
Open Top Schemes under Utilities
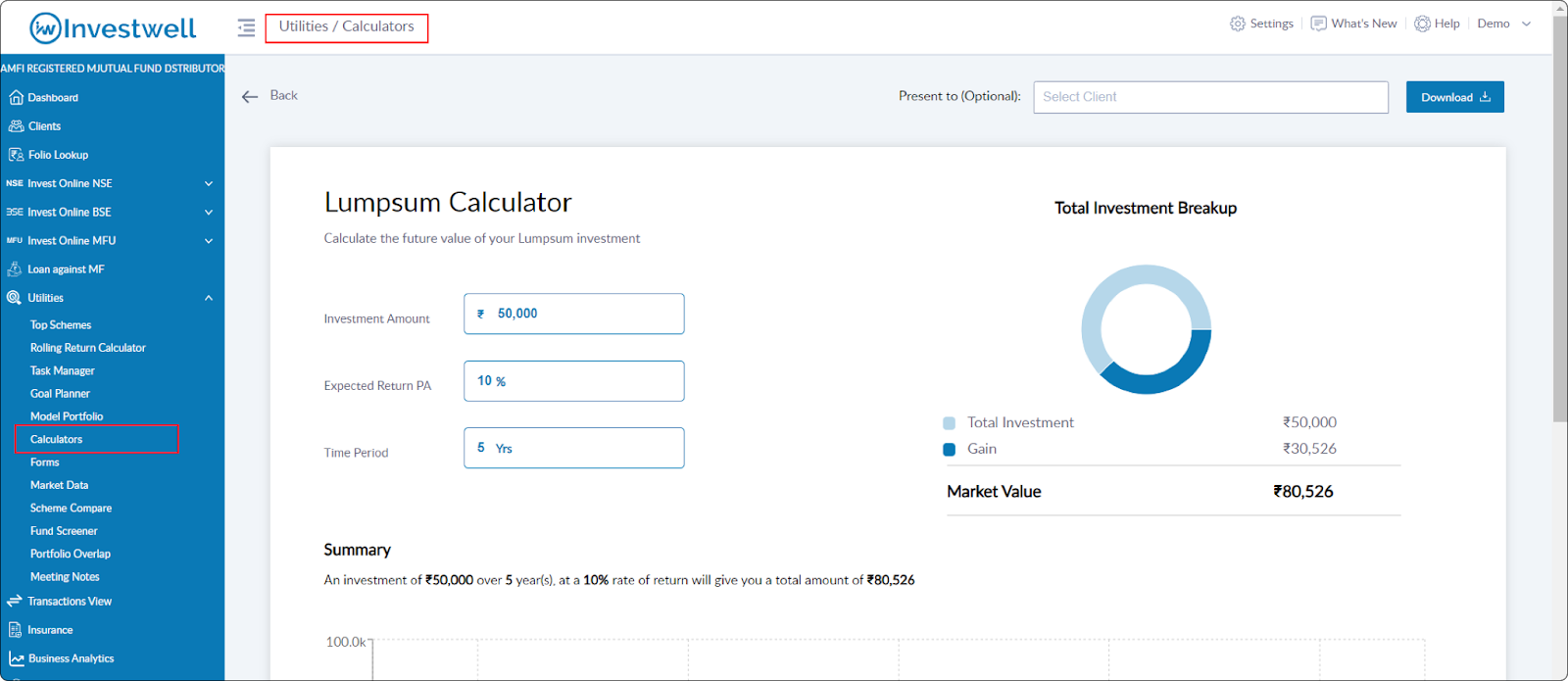[61, 324]
